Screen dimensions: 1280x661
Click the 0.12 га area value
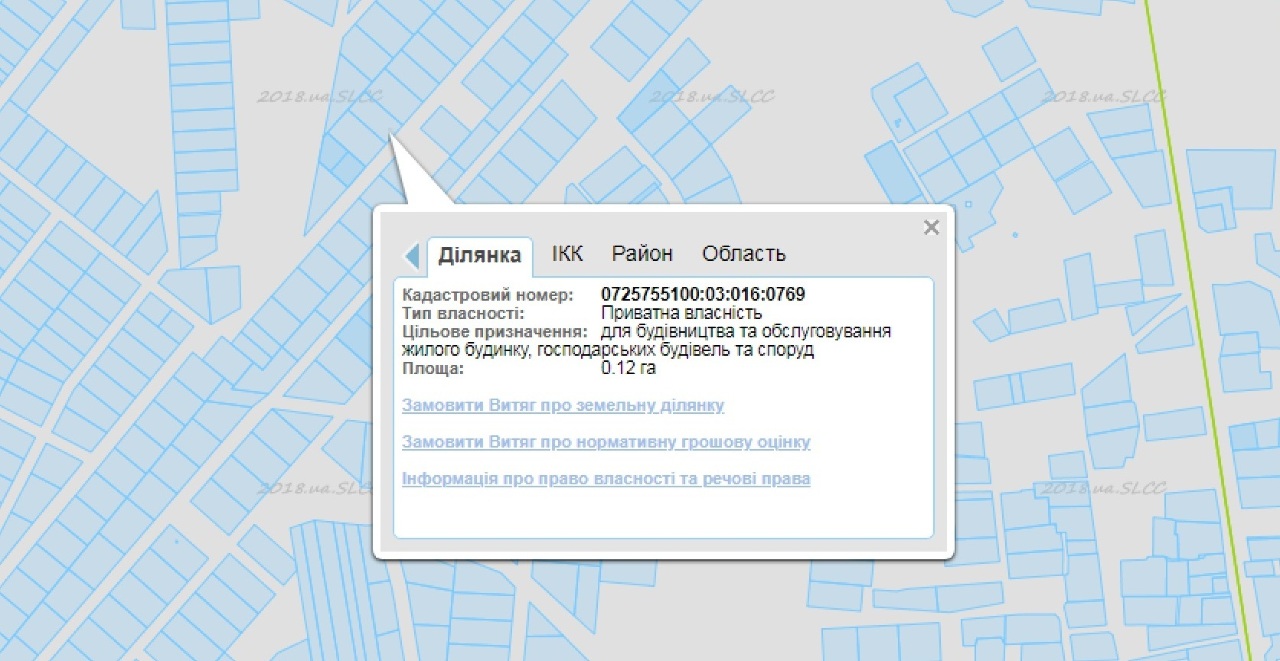coord(628,369)
